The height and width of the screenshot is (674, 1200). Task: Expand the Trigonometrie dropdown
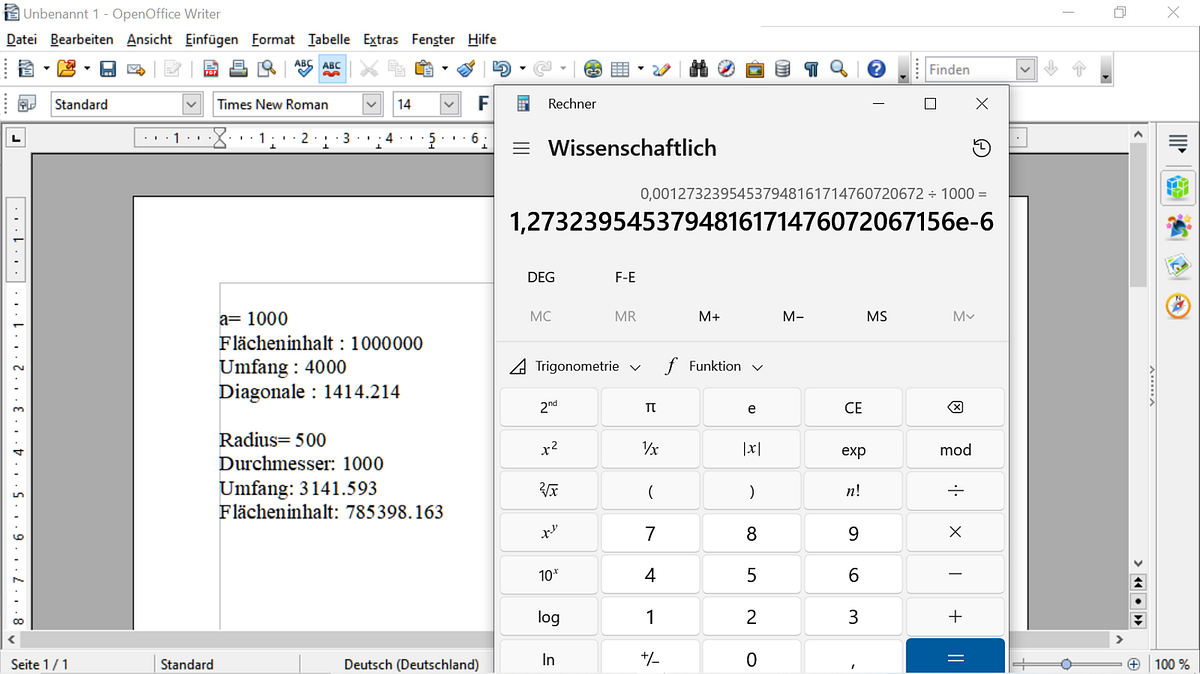[x=575, y=367]
